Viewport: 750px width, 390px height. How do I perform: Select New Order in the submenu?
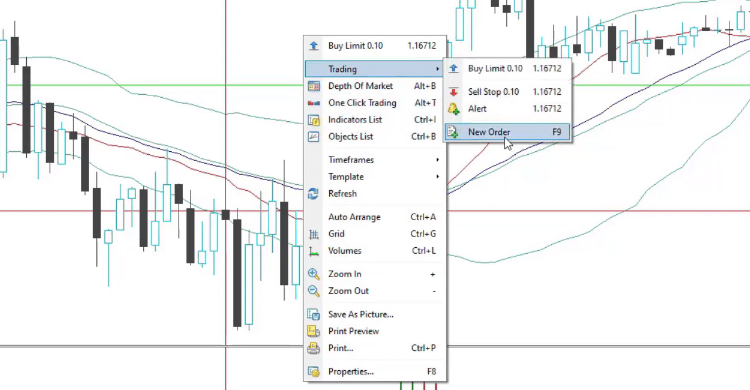(507, 132)
